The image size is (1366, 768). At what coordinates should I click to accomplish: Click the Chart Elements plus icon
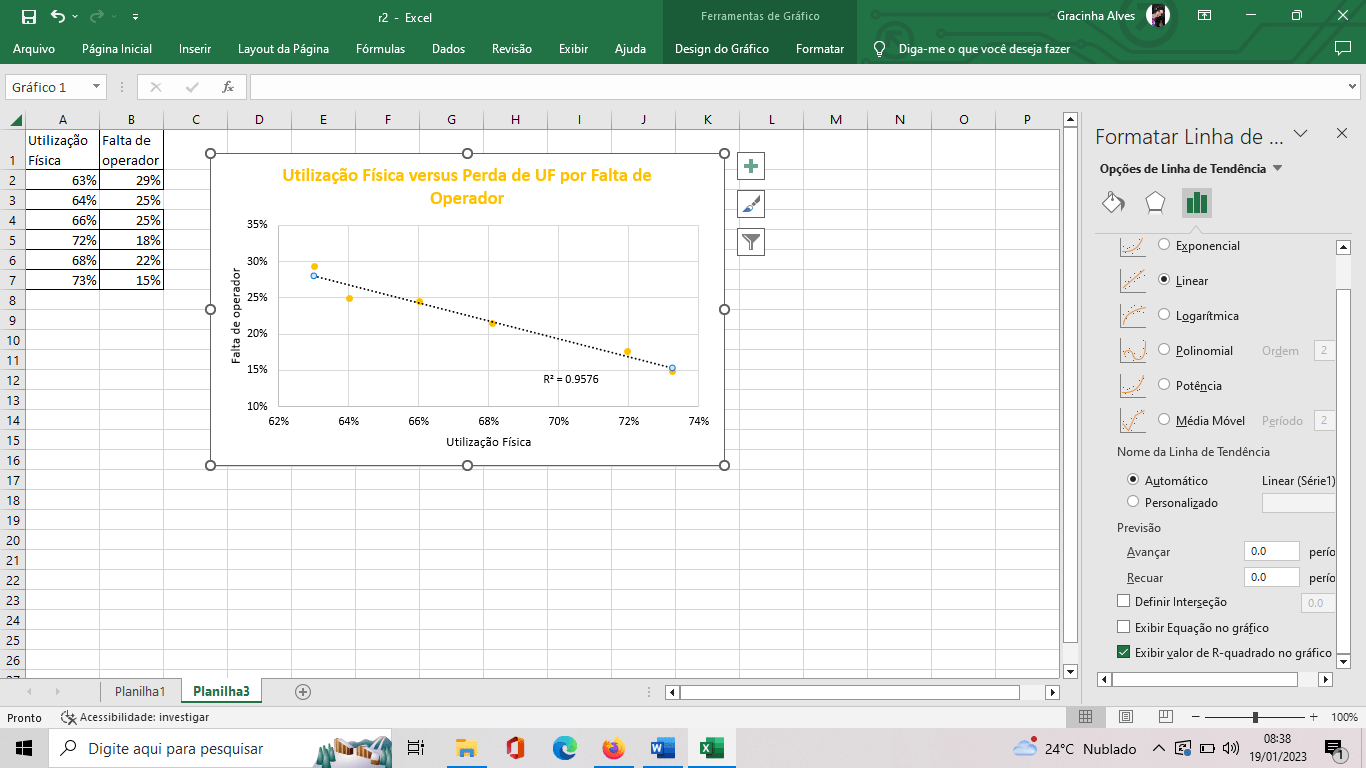(750, 166)
